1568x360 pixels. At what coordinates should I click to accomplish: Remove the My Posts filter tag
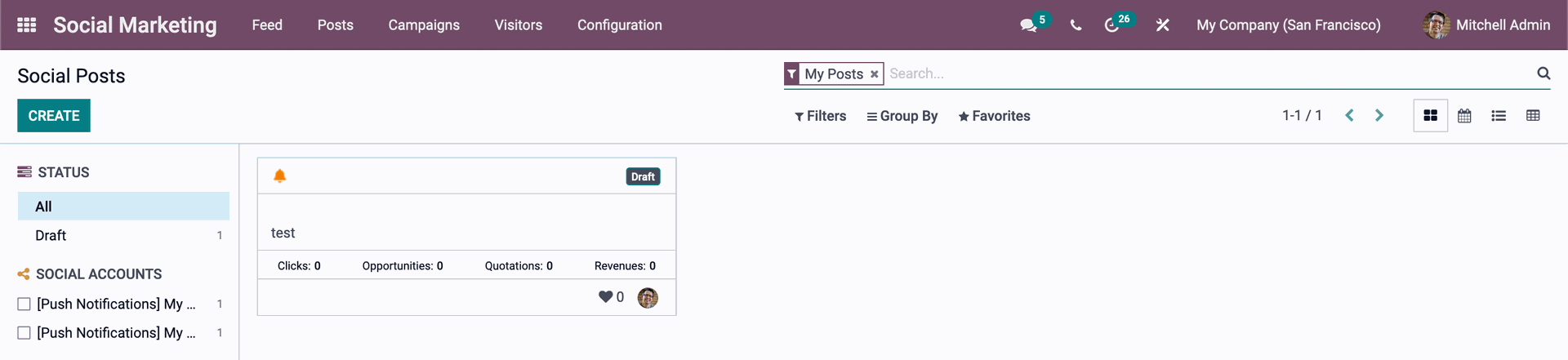874,74
